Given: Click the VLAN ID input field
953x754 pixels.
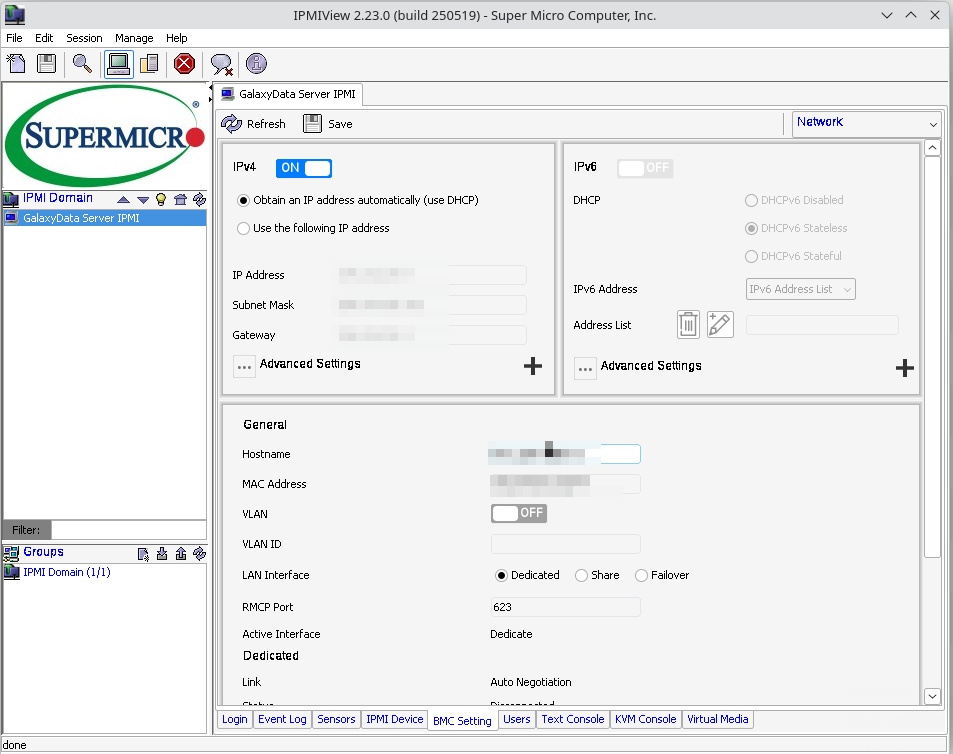Looking at the screenshot, I should tap(565, 544).
